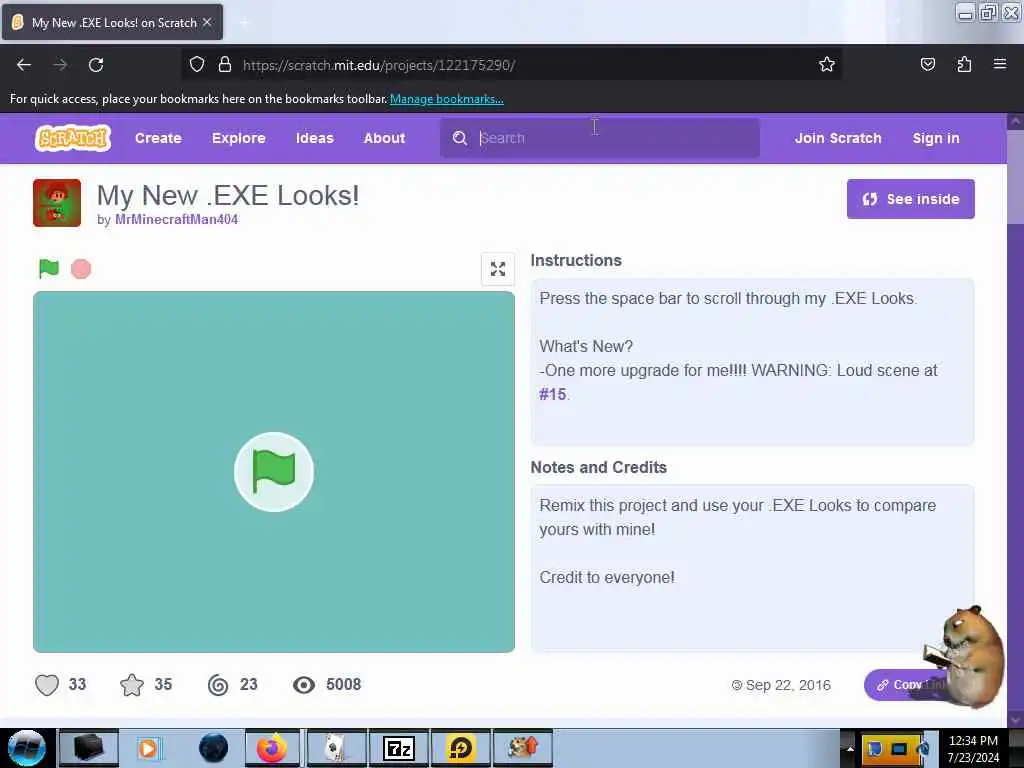The image size is (1024, 768).
Task: Open the yellow circular-arrow taskbar icon
Action: [460, 748]
